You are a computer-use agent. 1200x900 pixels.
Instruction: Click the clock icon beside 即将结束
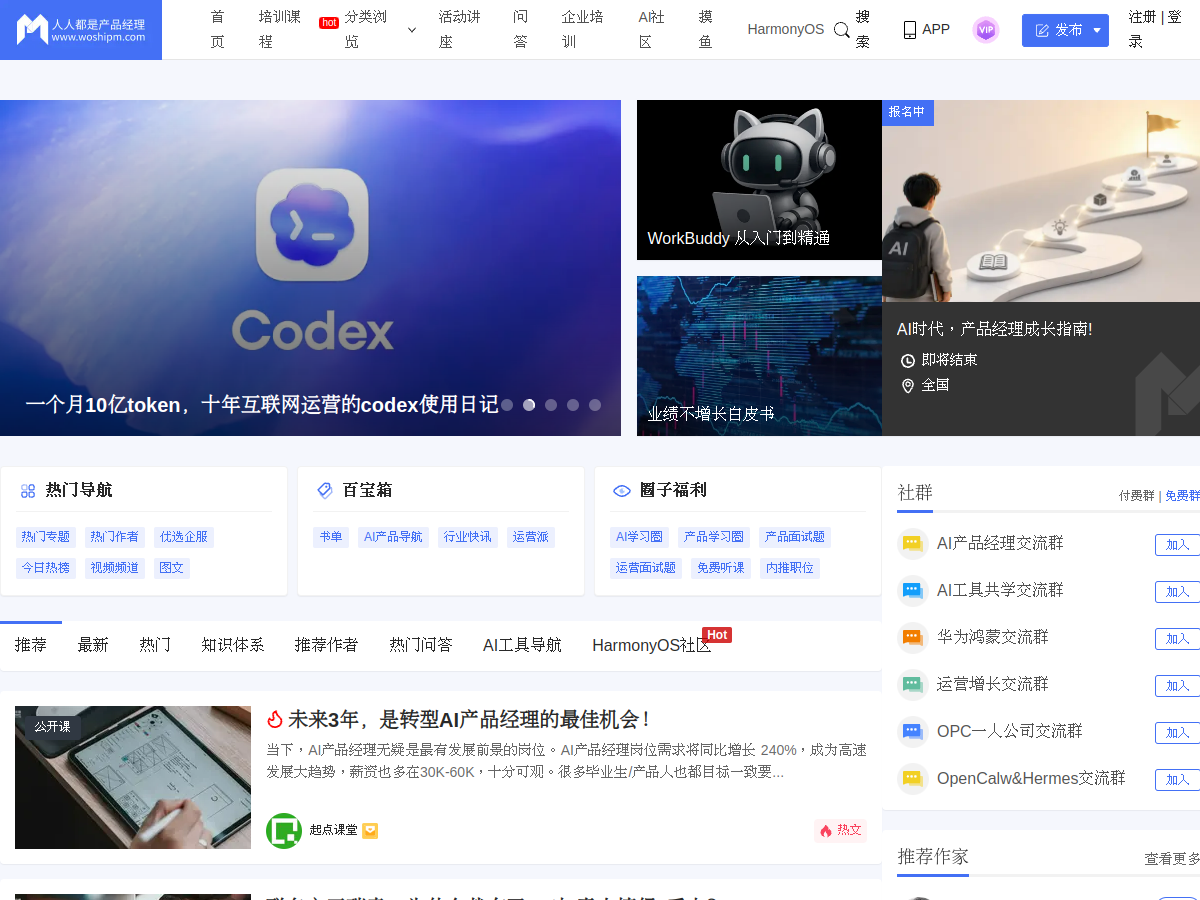click(x=908, y=360)
